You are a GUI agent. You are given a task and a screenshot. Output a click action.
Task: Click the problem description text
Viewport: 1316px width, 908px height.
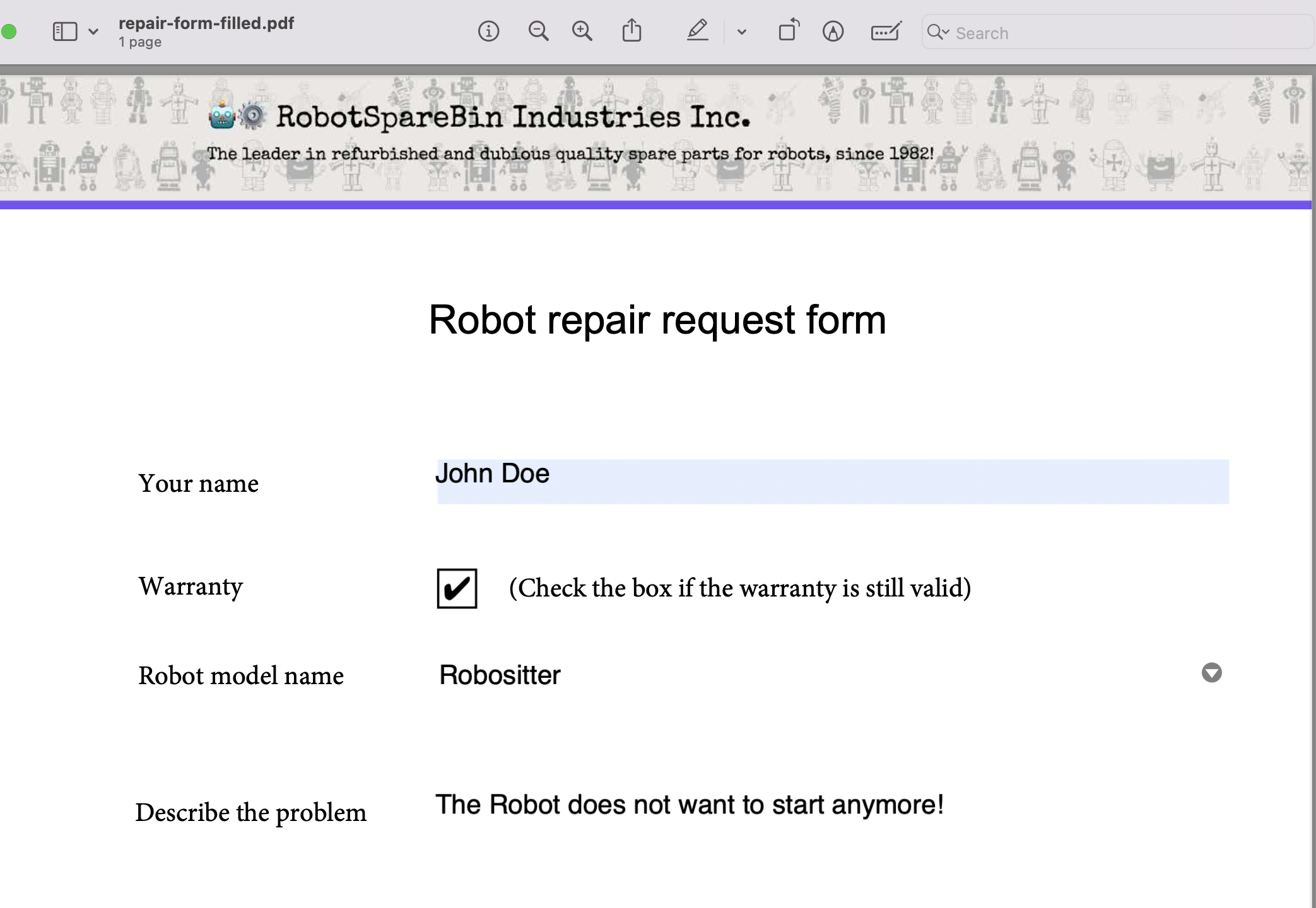[x=690, y=805]
